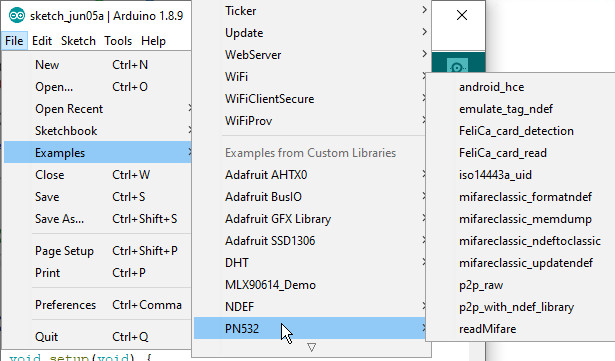Screen dimensions: 615x361
Task: Expand the NDEF library examples
Action: [310, 306]
